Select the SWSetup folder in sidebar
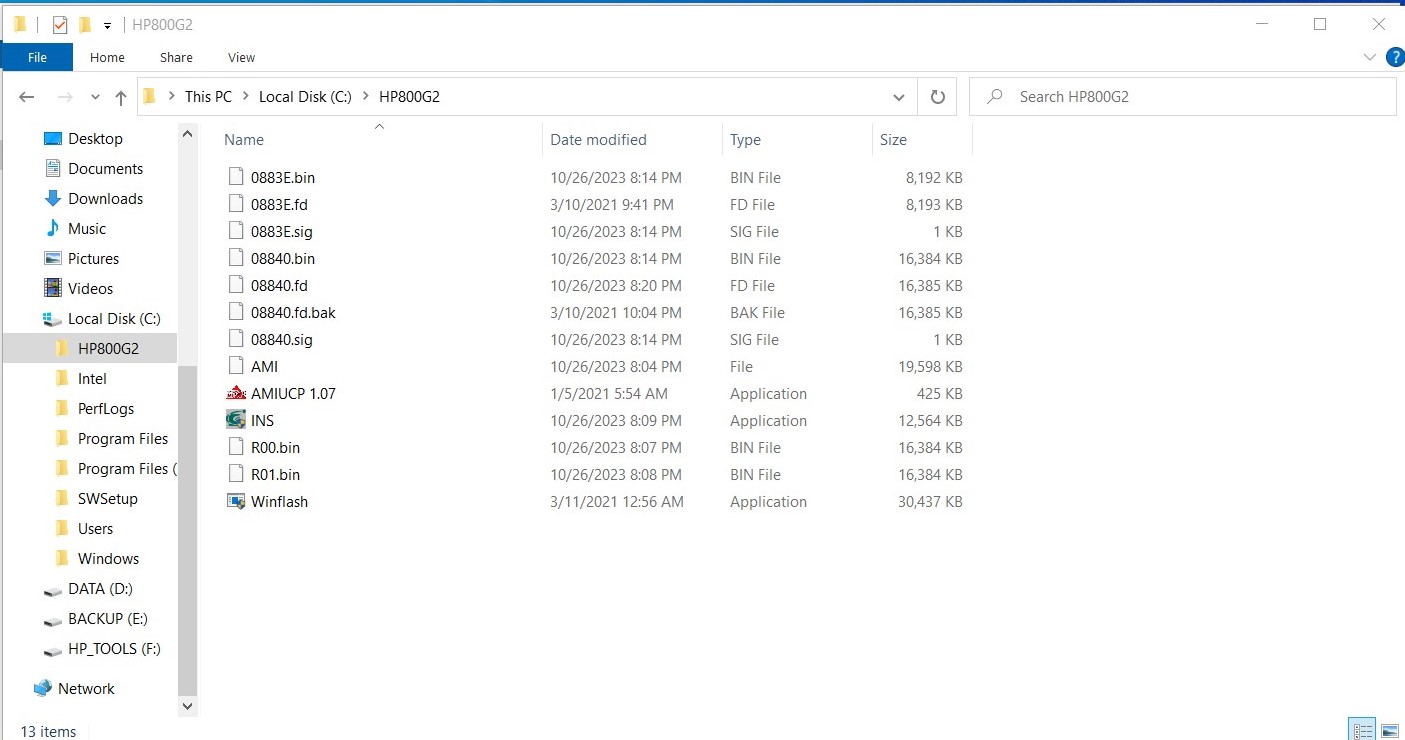Screen dimensions: 1405x740 click(x=108, y=498)
